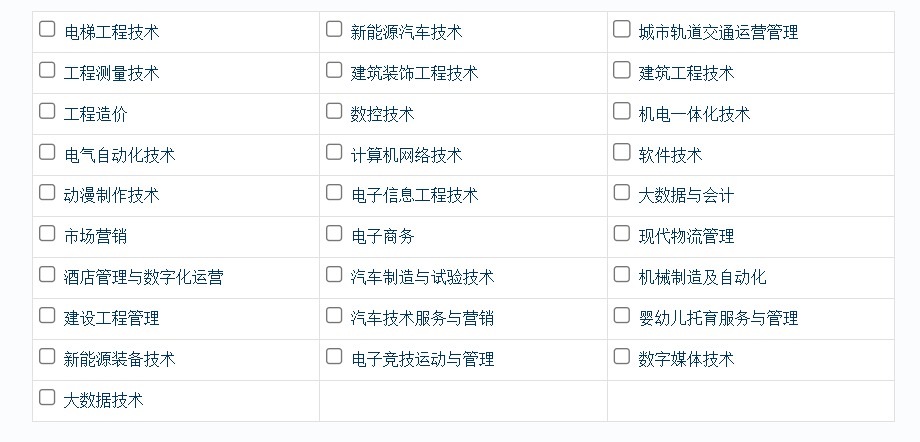
Task: Enable the 工程测量技术 option
Action: pos(47,70)
